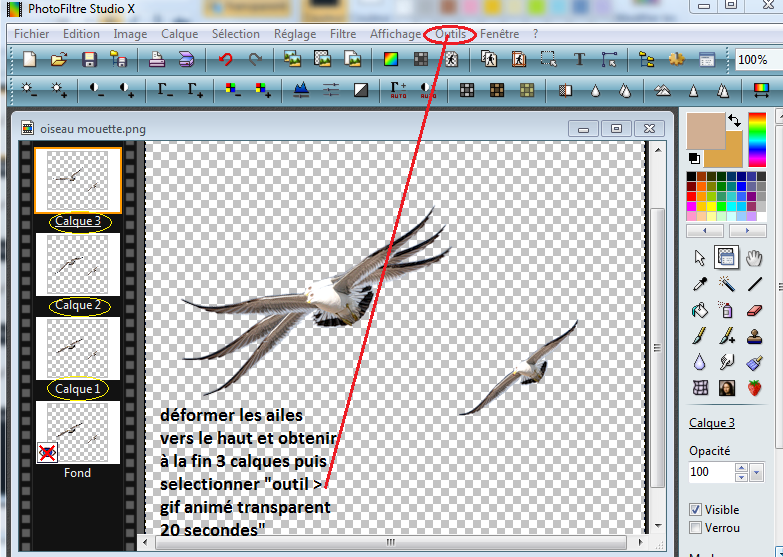This screenshot has height=557, width=783.
Task: Select the Blur water drop tool
Action: click(700, 362)
